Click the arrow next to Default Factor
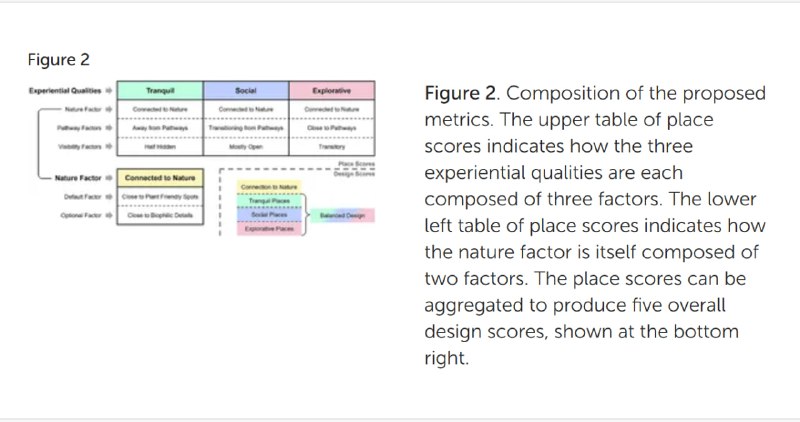 [x=109, y=196]
